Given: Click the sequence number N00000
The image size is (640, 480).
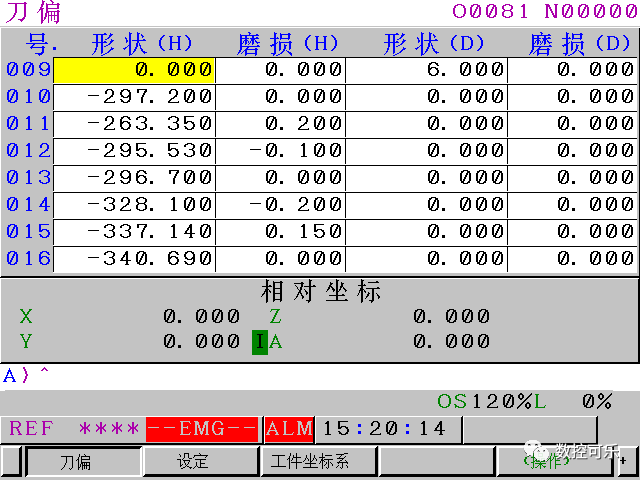Looking at the screenshot, I should tap(591, 11).
